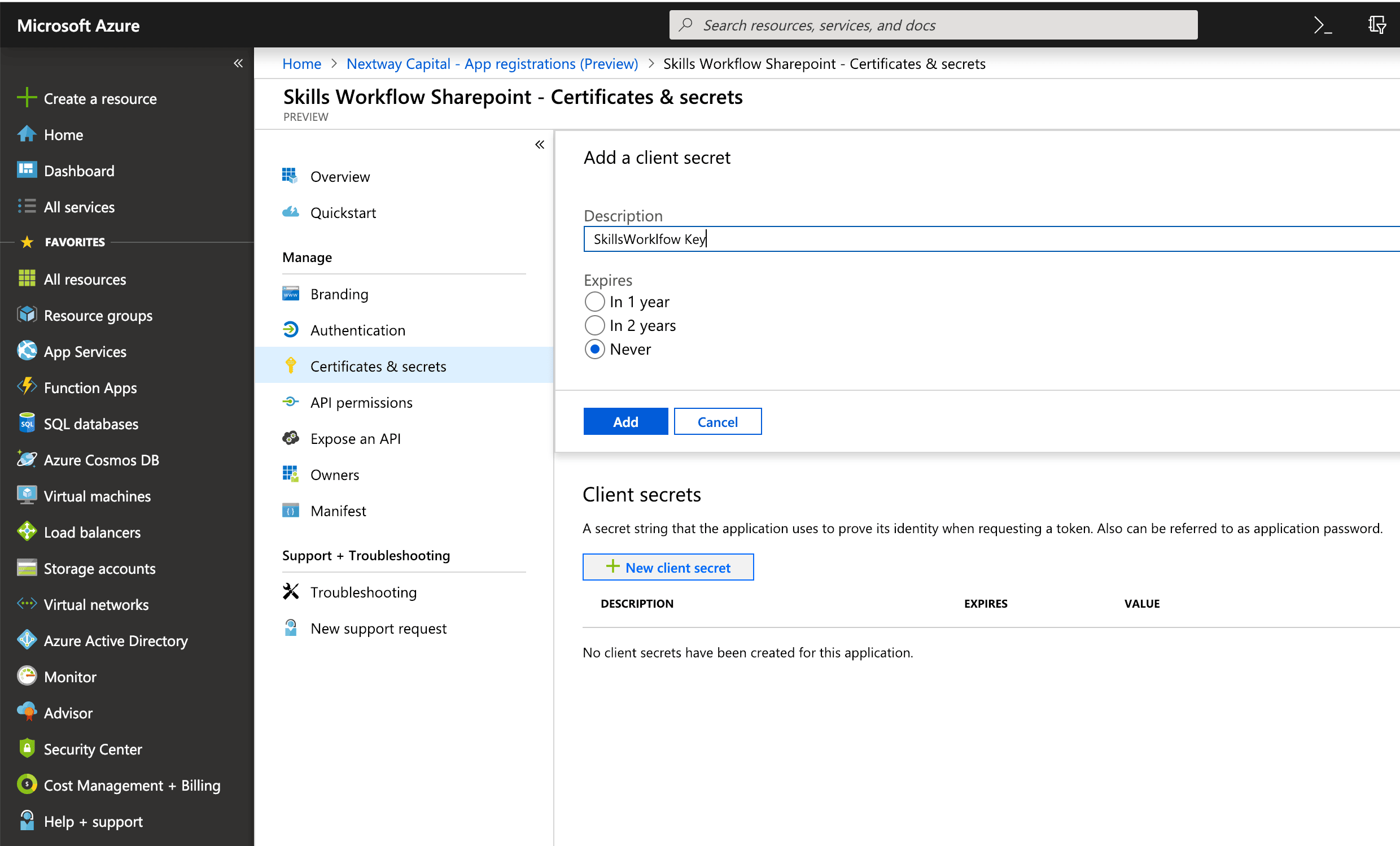1400x846 pixels.
Task: Click the directory filter icon
Action: [x=1376, y=25]
